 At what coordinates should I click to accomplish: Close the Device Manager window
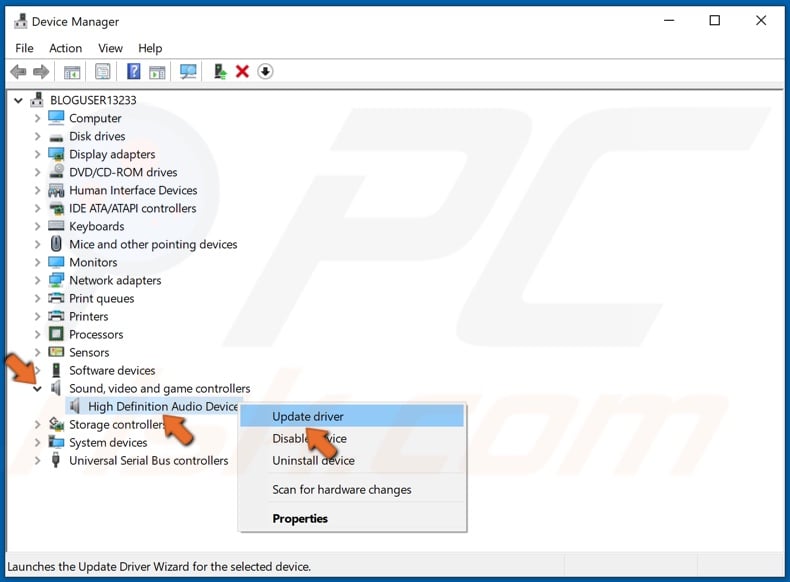(761, 21)
